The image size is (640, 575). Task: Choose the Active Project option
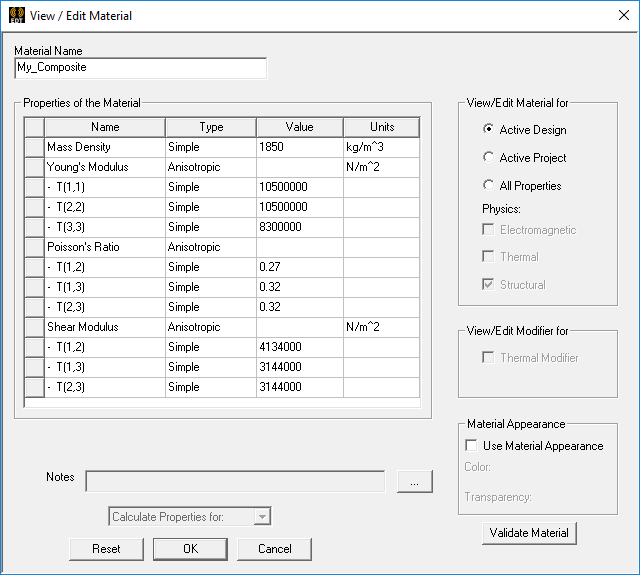click(x=488, y=157)
